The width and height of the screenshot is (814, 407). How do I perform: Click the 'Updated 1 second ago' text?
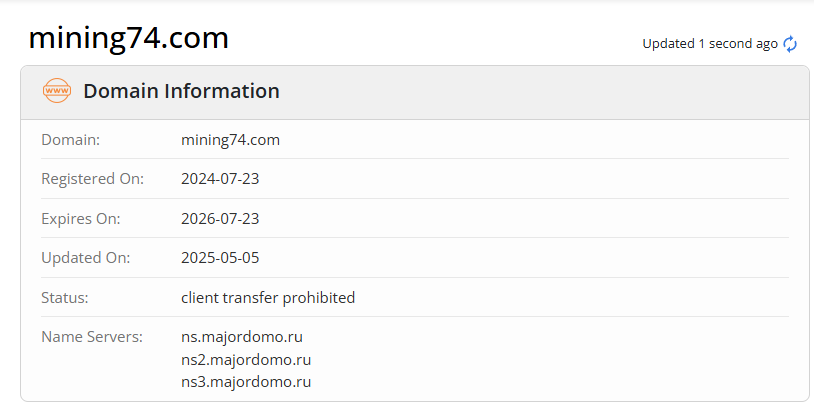tap(709, 44)
